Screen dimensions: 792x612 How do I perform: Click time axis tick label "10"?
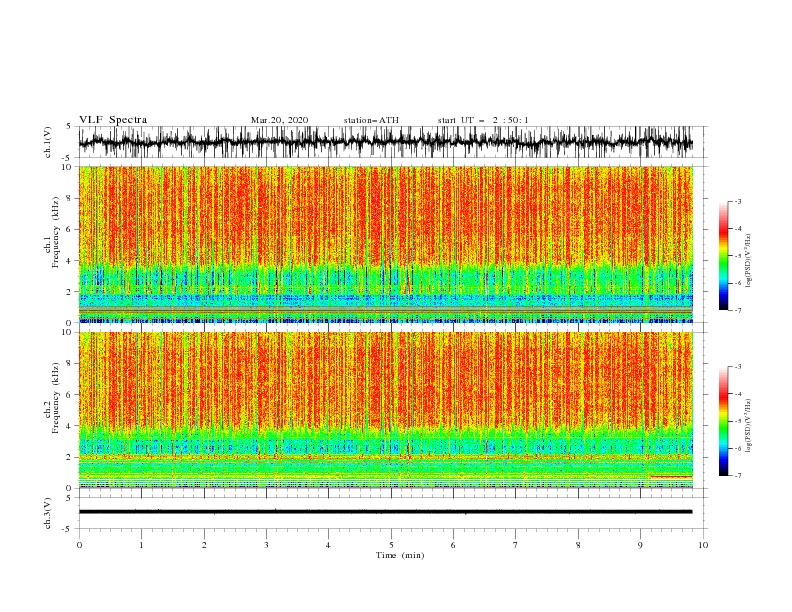tap(703, 545)
